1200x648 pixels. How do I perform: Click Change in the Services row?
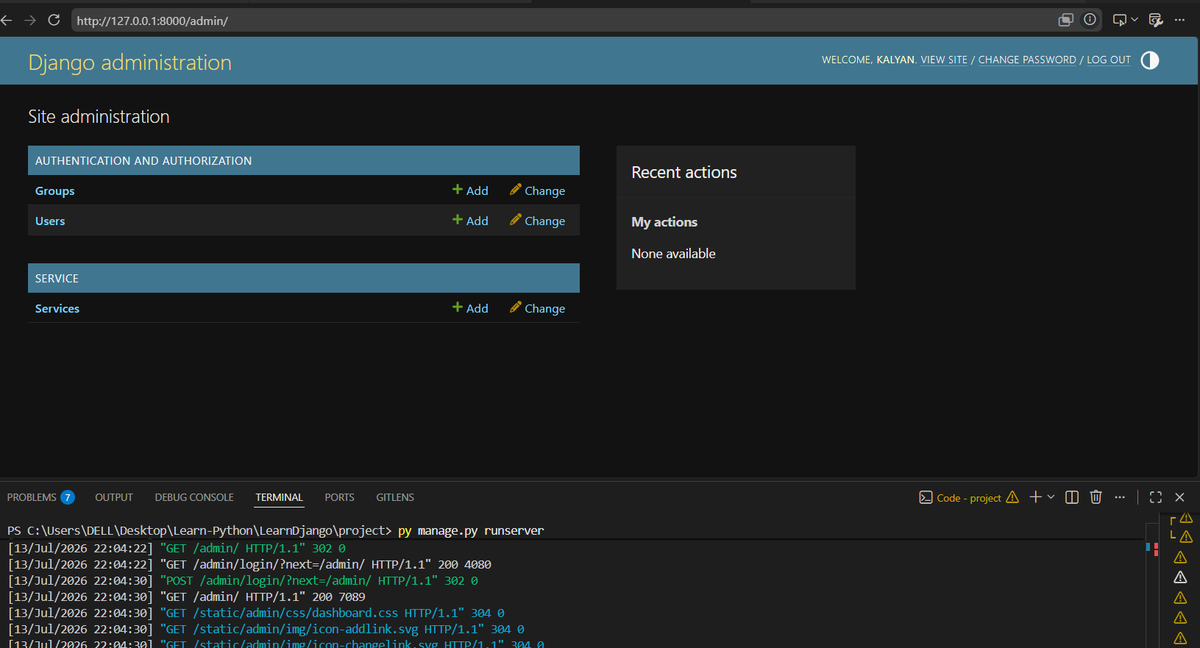tap(538, 309)
